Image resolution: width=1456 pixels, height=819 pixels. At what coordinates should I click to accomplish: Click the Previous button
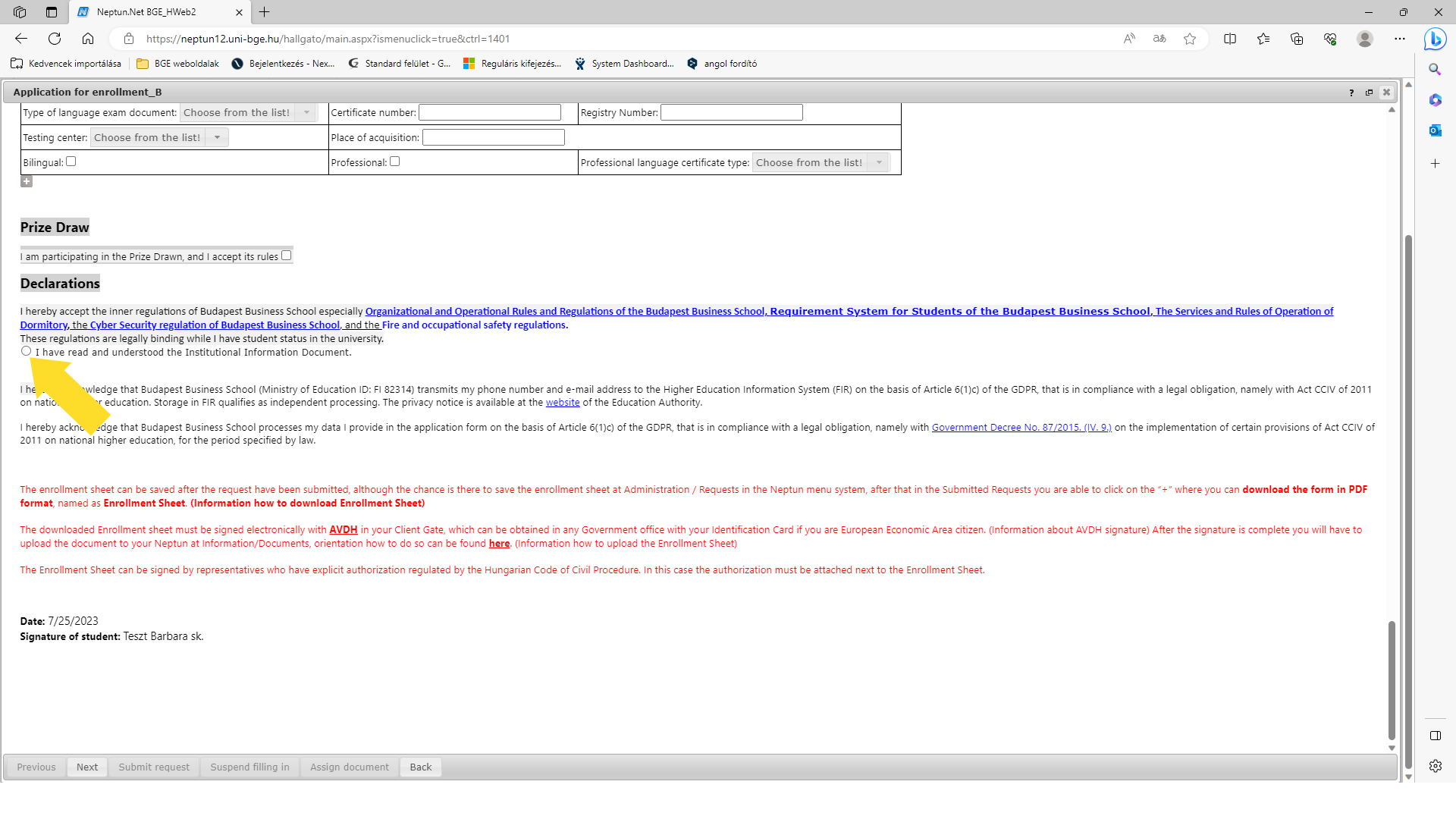point(36,767)
